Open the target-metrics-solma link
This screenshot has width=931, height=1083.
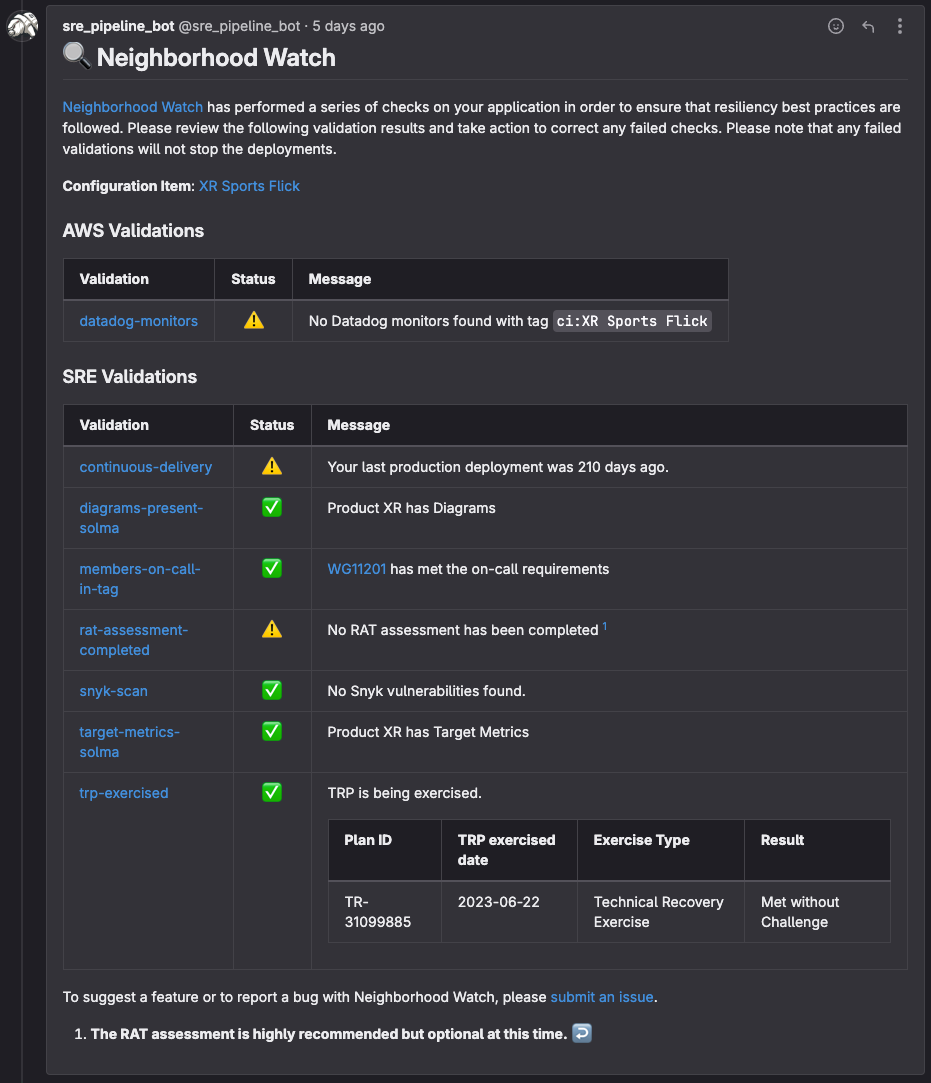[x=129, y=742]
